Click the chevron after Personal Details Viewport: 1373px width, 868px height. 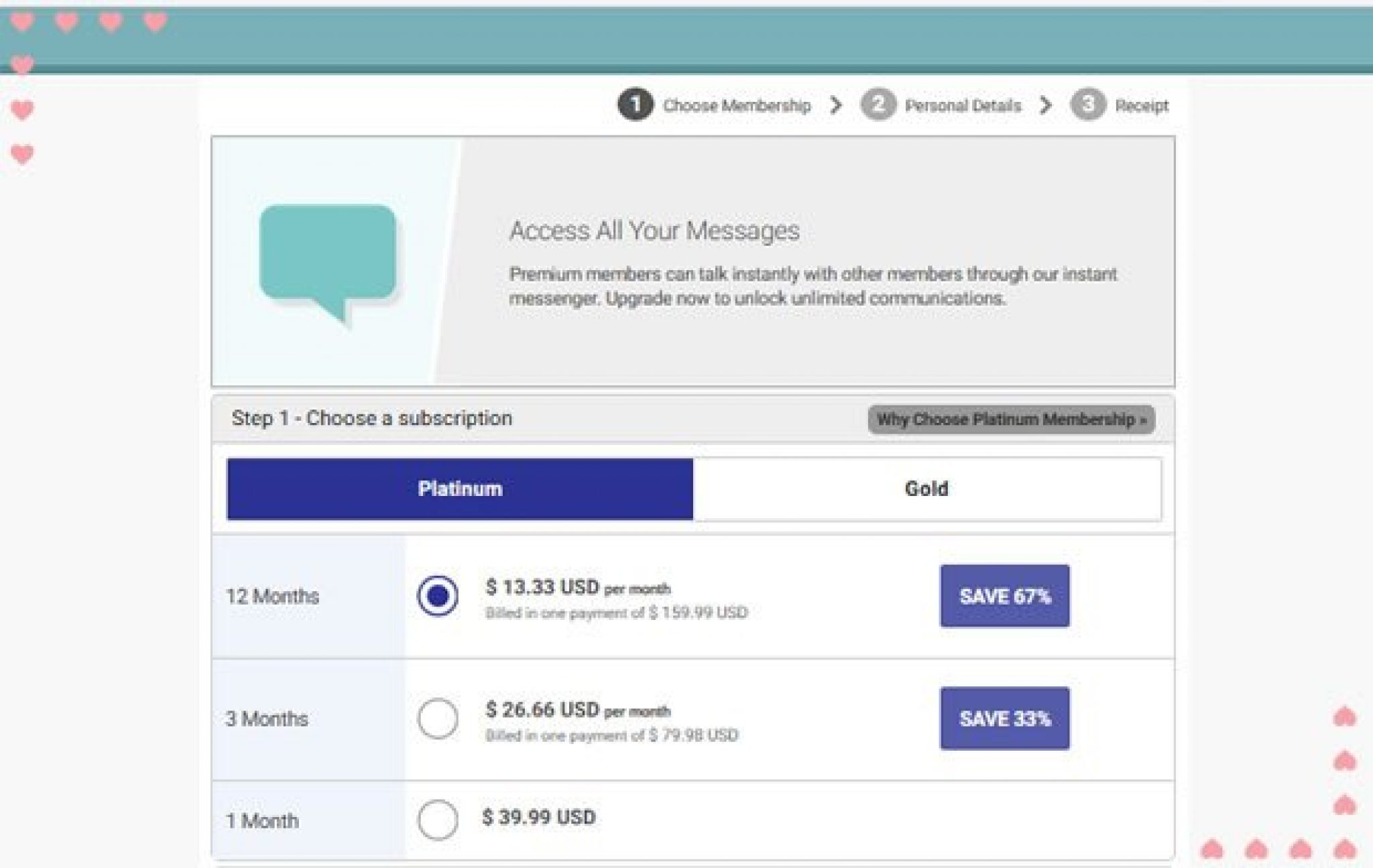tap(1045, 105)
